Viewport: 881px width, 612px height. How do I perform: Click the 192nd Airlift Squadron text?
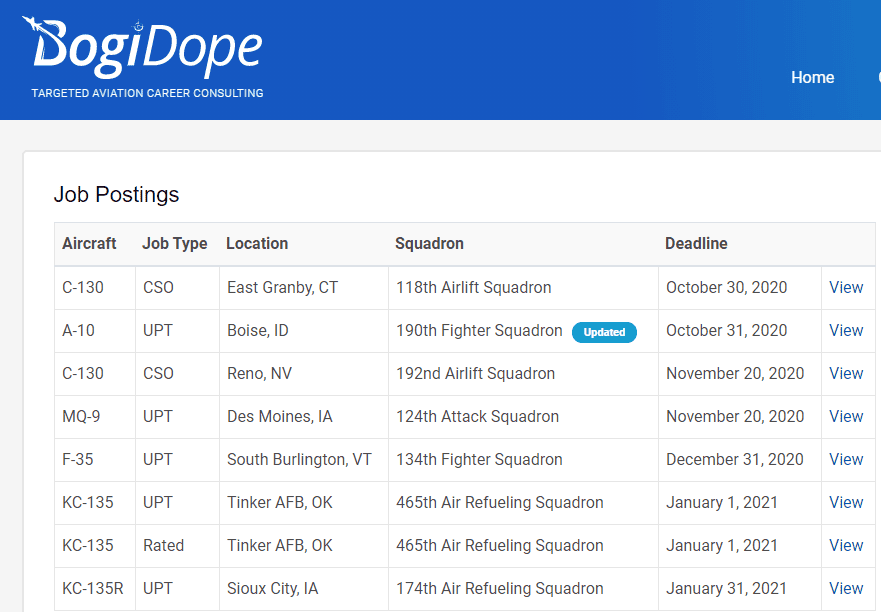point(475,373)
